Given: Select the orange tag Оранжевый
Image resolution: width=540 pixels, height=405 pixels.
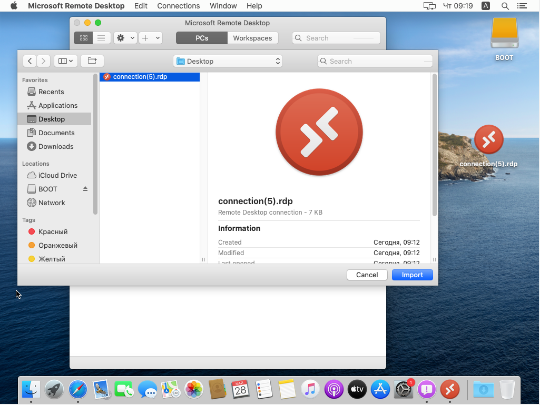Looking at the screenshot, I should [58, 245].
